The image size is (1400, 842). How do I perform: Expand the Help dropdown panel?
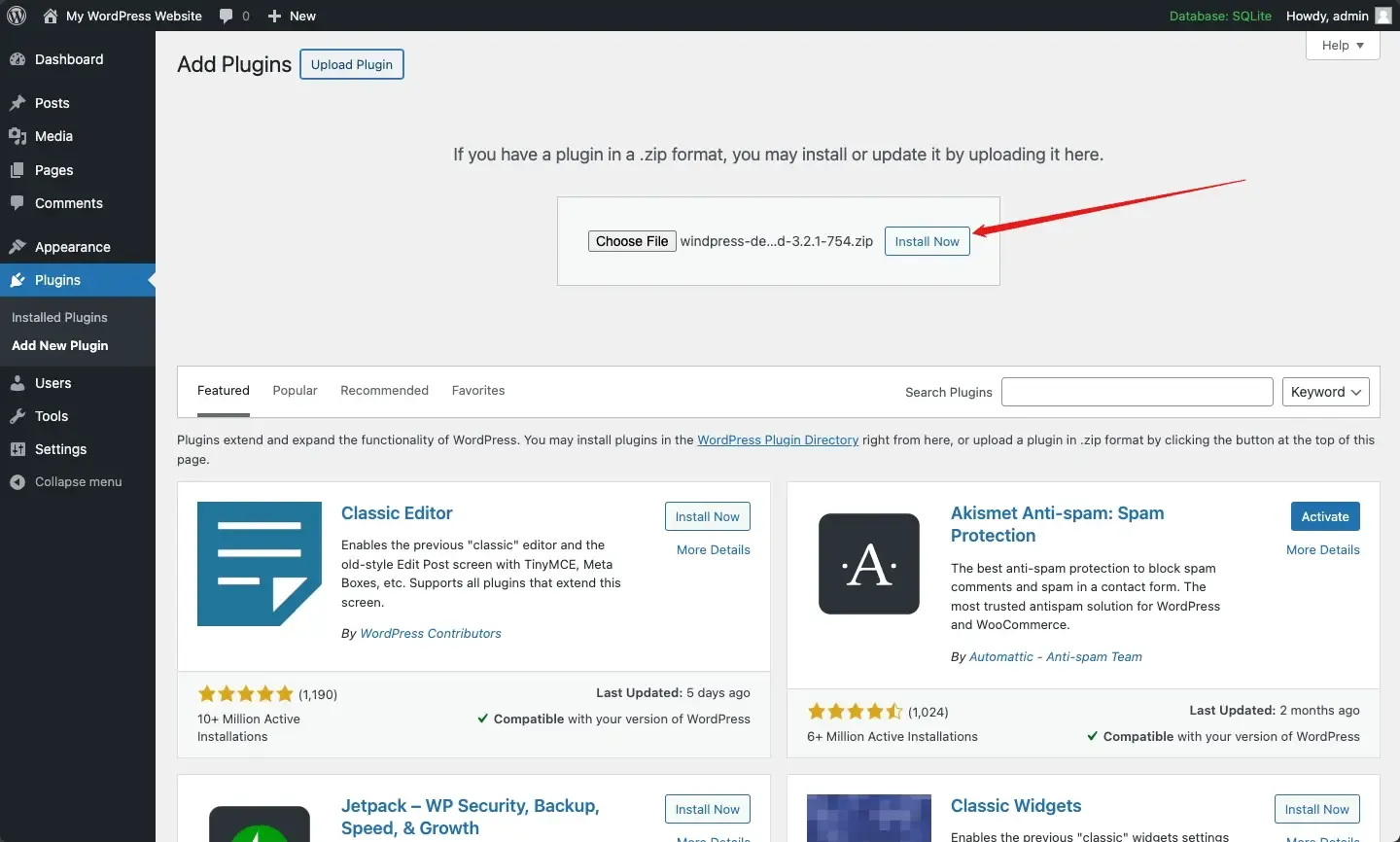pos(1342,46)
